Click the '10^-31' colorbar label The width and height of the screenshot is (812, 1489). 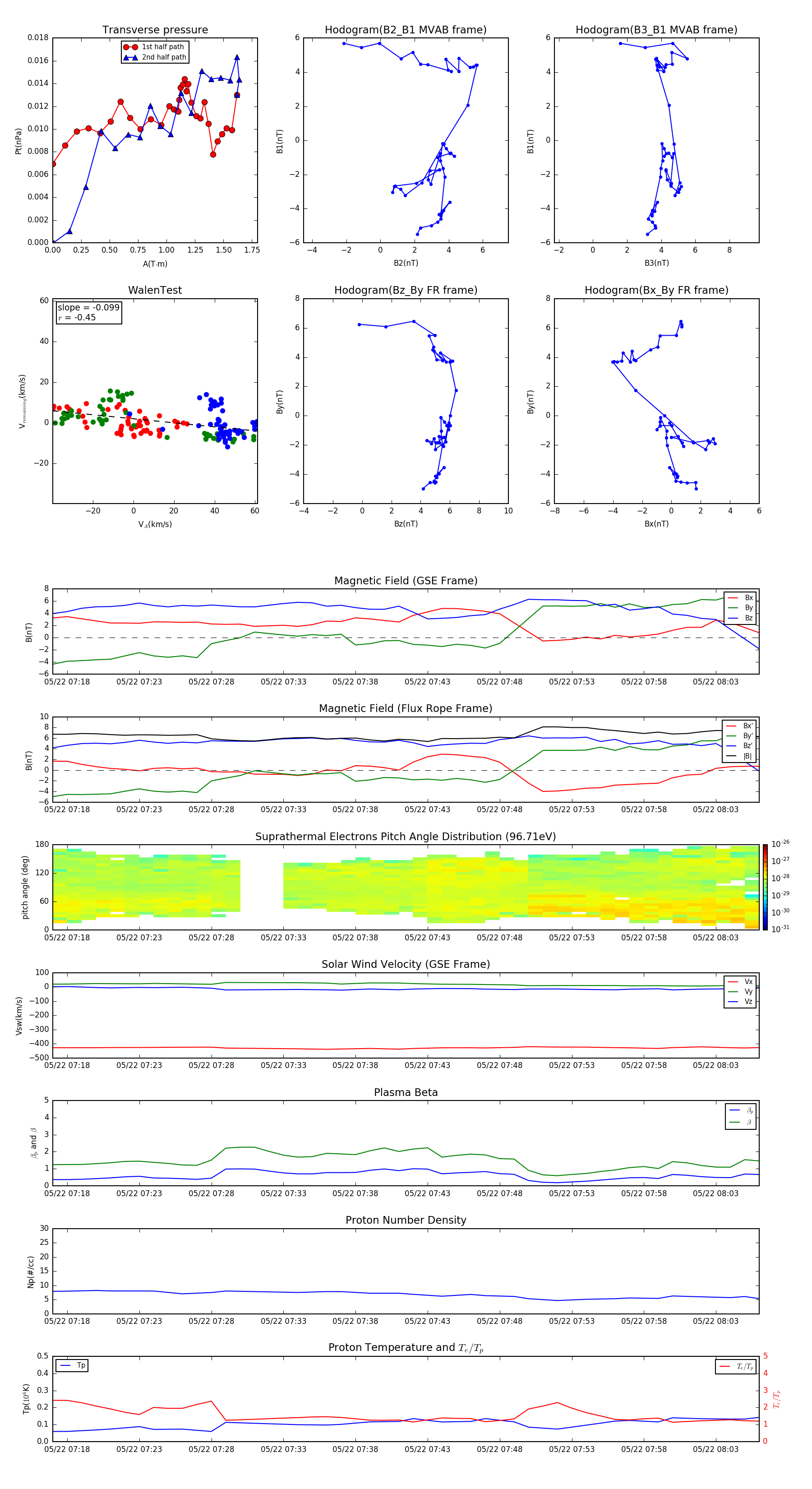(780, 929)
